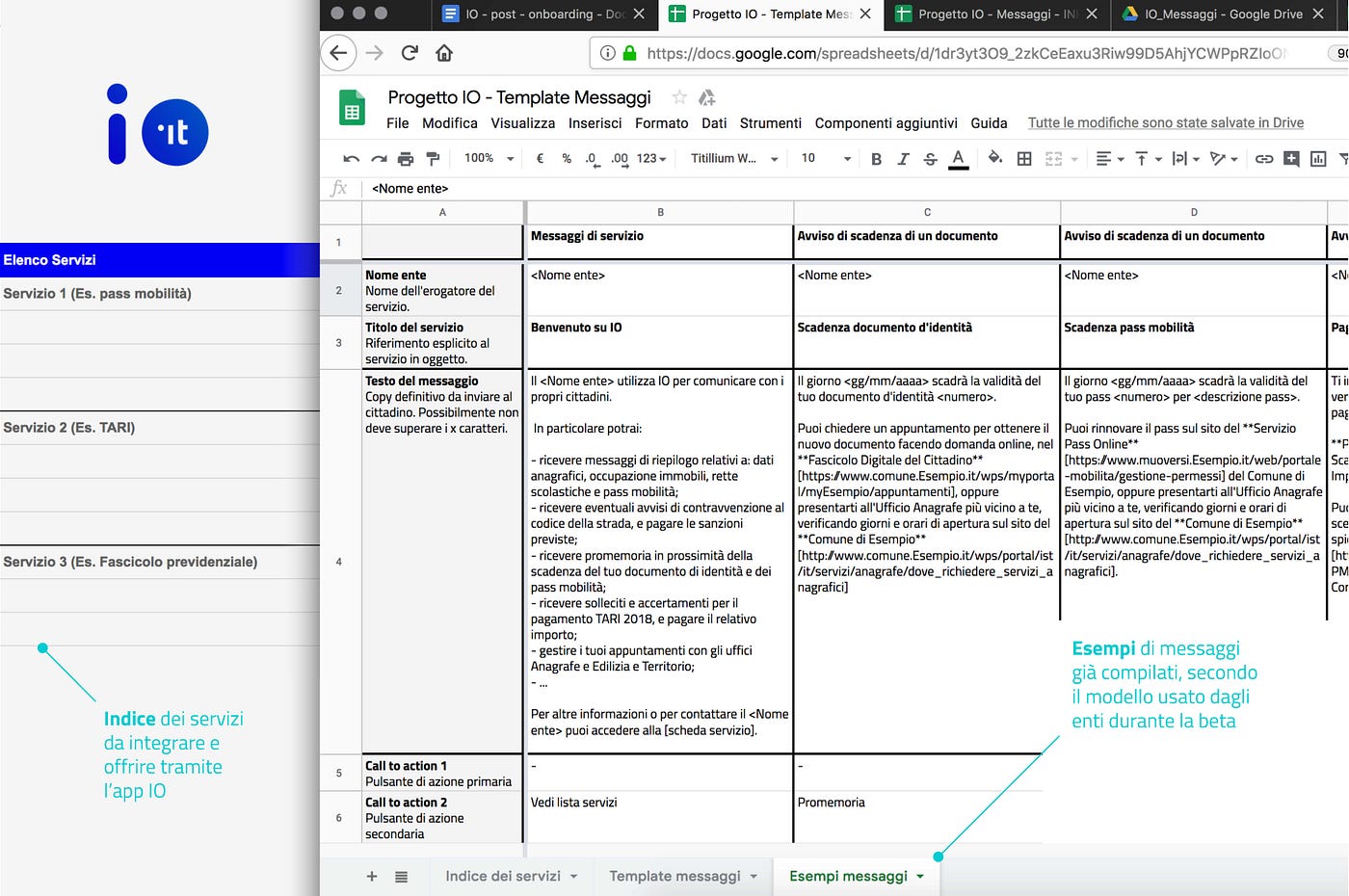This screenshot has height=896, width=1349.
Task: Open the font size dropdown
Action: point(826,159)
